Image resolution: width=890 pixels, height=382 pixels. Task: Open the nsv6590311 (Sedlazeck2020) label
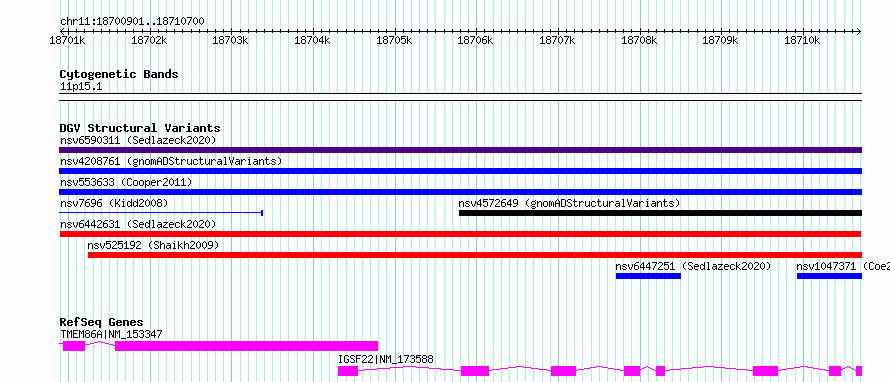[138, 140]
